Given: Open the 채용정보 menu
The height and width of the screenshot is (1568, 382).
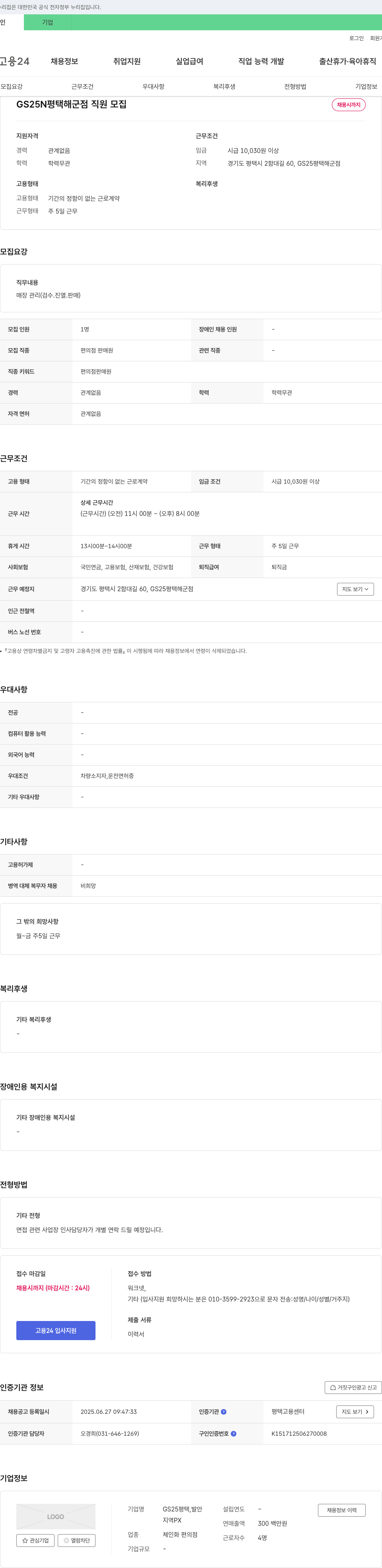Looking at the screenshot, I should (64, 61).
